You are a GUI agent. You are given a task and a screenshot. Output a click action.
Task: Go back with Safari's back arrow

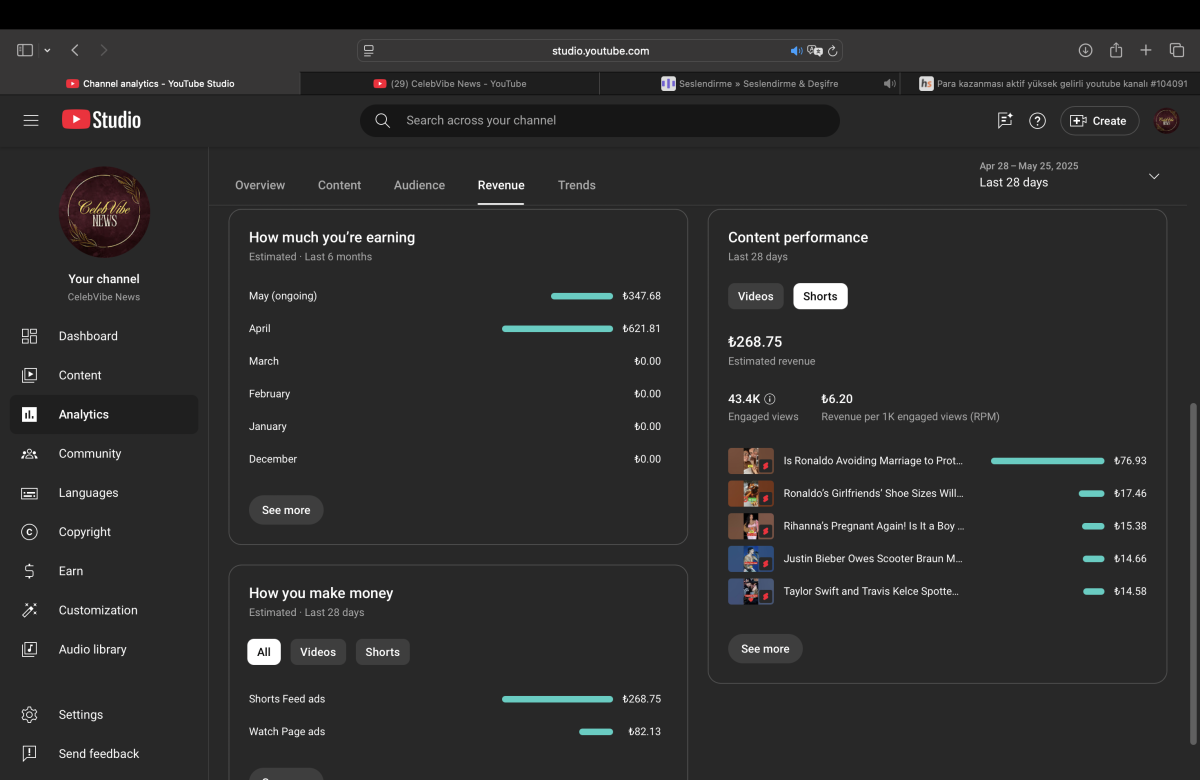coord(75,50)
